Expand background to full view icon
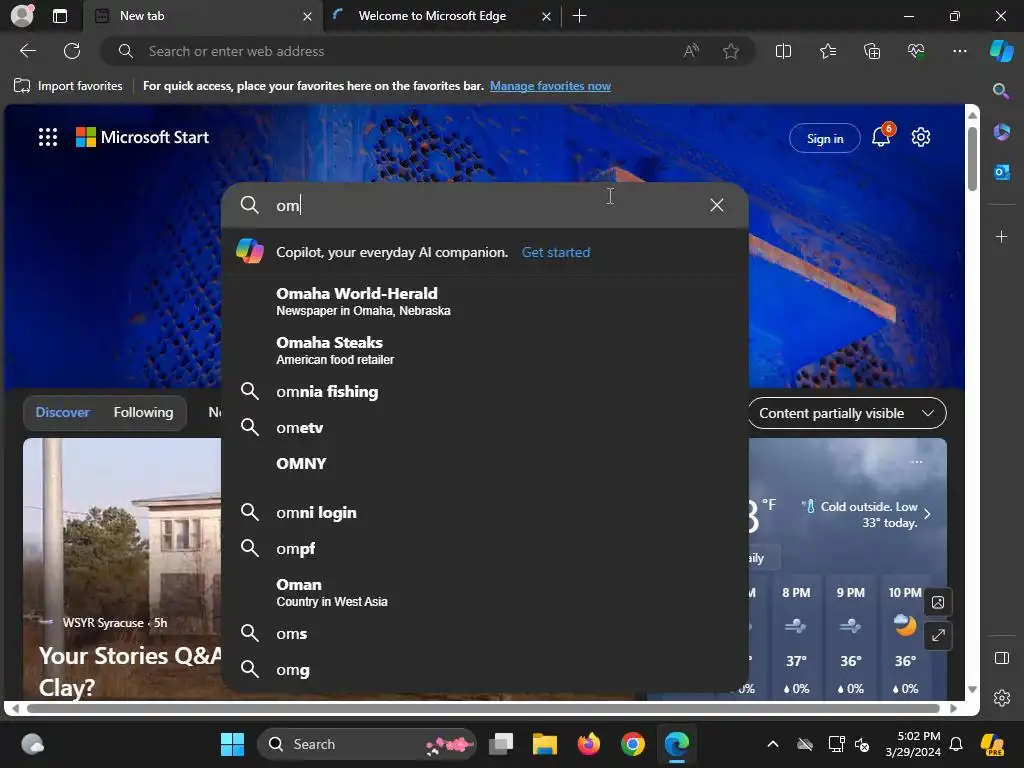The width and height of the screenshot is (1024, 768). pos(938,635)
